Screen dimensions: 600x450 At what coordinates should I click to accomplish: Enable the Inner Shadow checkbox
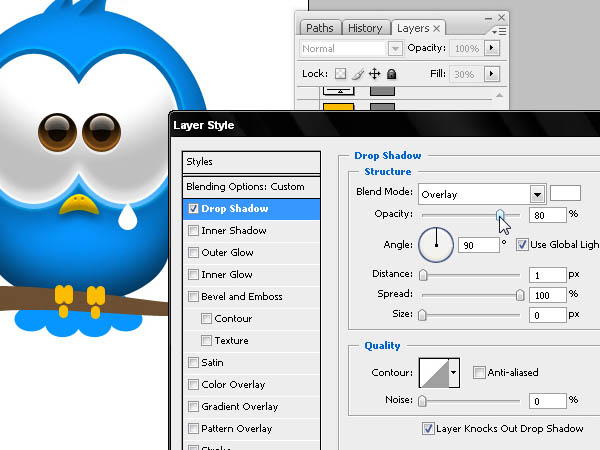click(x=193, y=230)
